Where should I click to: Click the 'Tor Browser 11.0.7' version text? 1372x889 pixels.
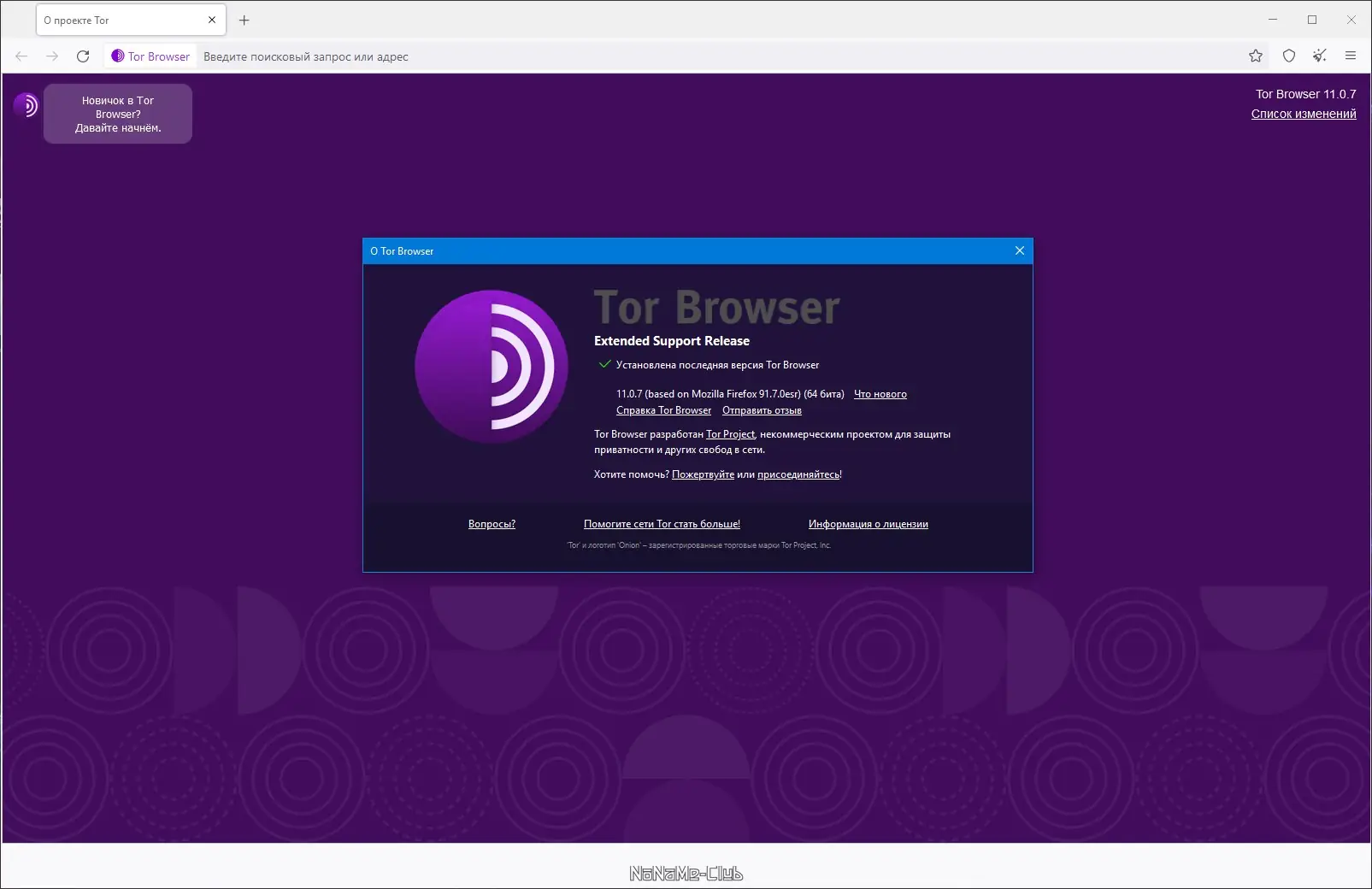pos(1305,94)
